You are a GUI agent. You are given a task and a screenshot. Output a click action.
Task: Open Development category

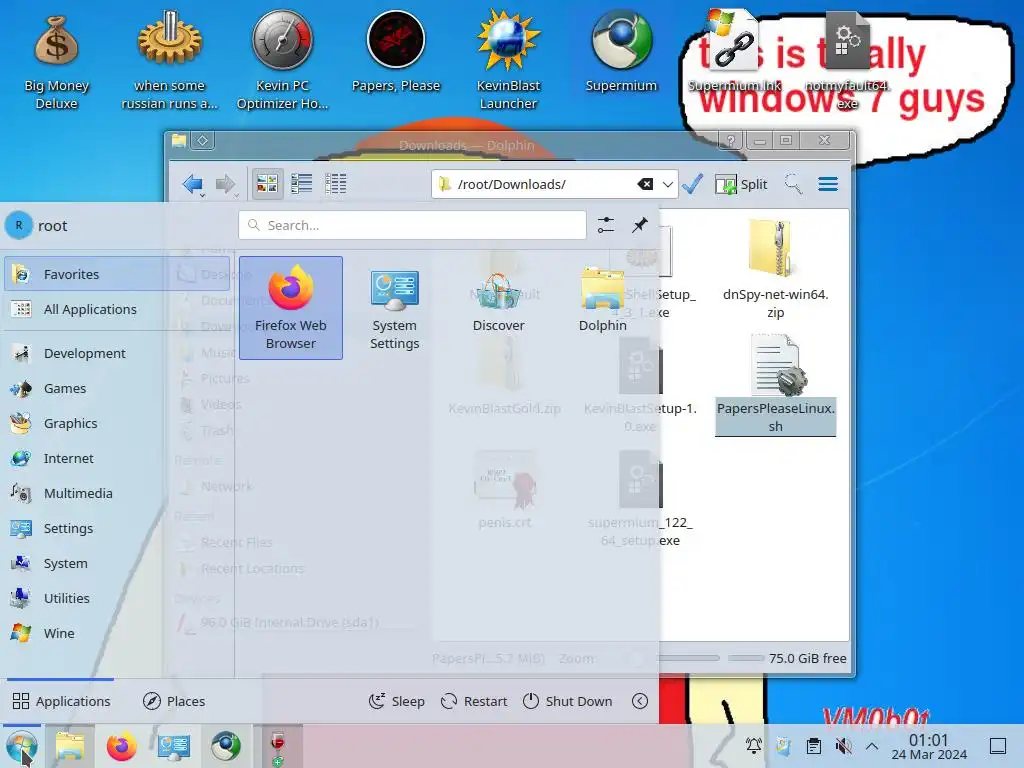pos(117,353)
